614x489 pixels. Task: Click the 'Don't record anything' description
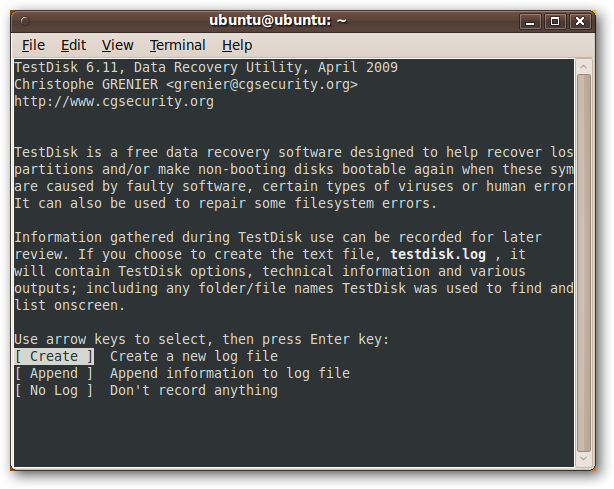(x=194, y=390)
